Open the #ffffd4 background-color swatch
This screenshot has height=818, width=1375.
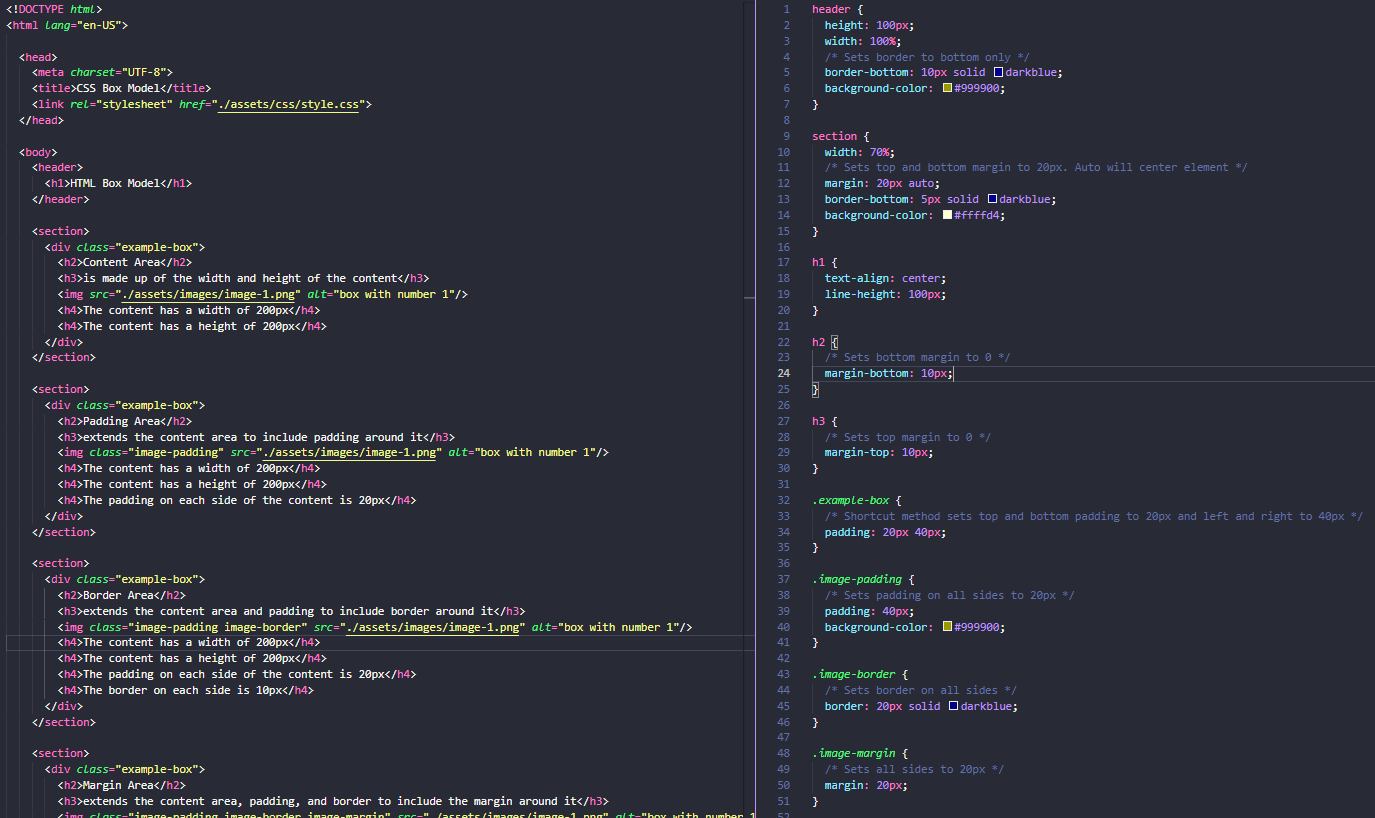(947, 215)
